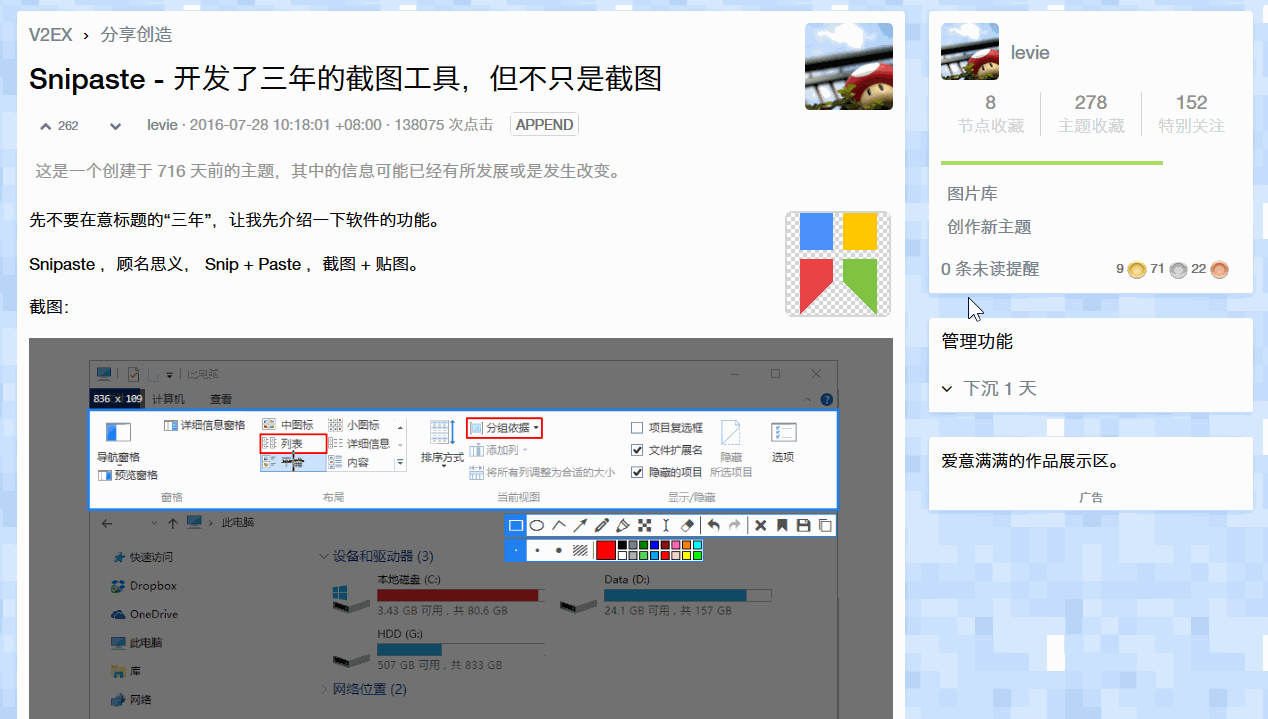Viewport: 1268px width, 719px height.
Task: Choose the arrow annotation tool
Action: [x=580, y=526]
